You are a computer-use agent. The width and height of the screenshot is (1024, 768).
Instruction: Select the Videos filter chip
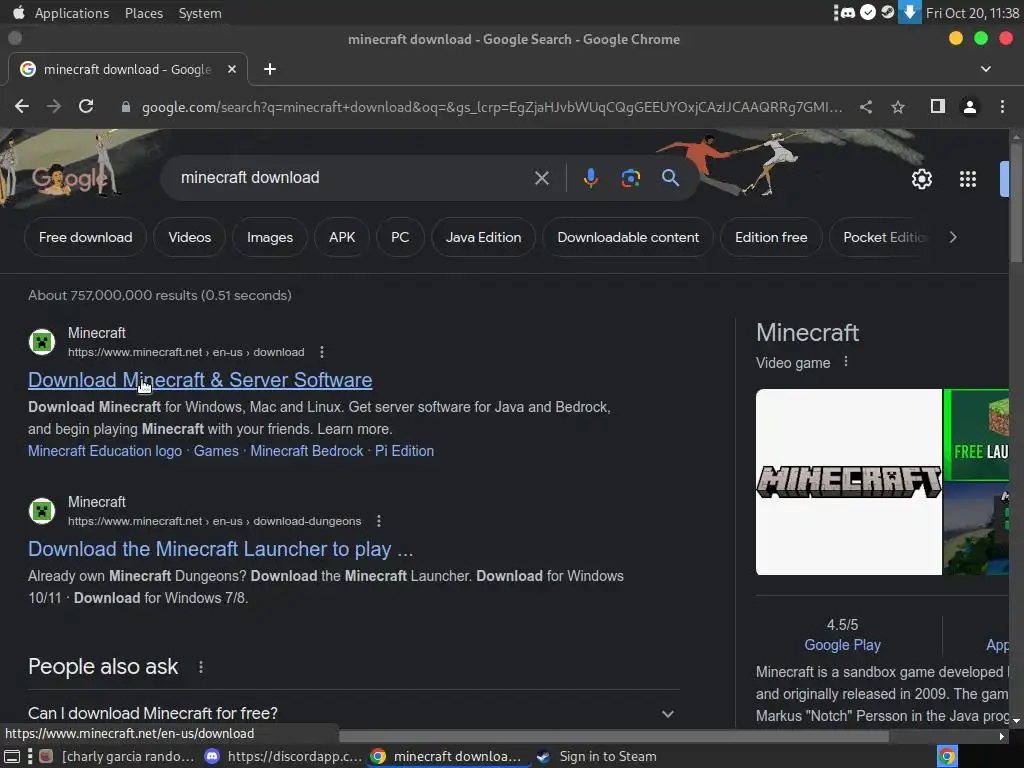(x=189, y=237)
